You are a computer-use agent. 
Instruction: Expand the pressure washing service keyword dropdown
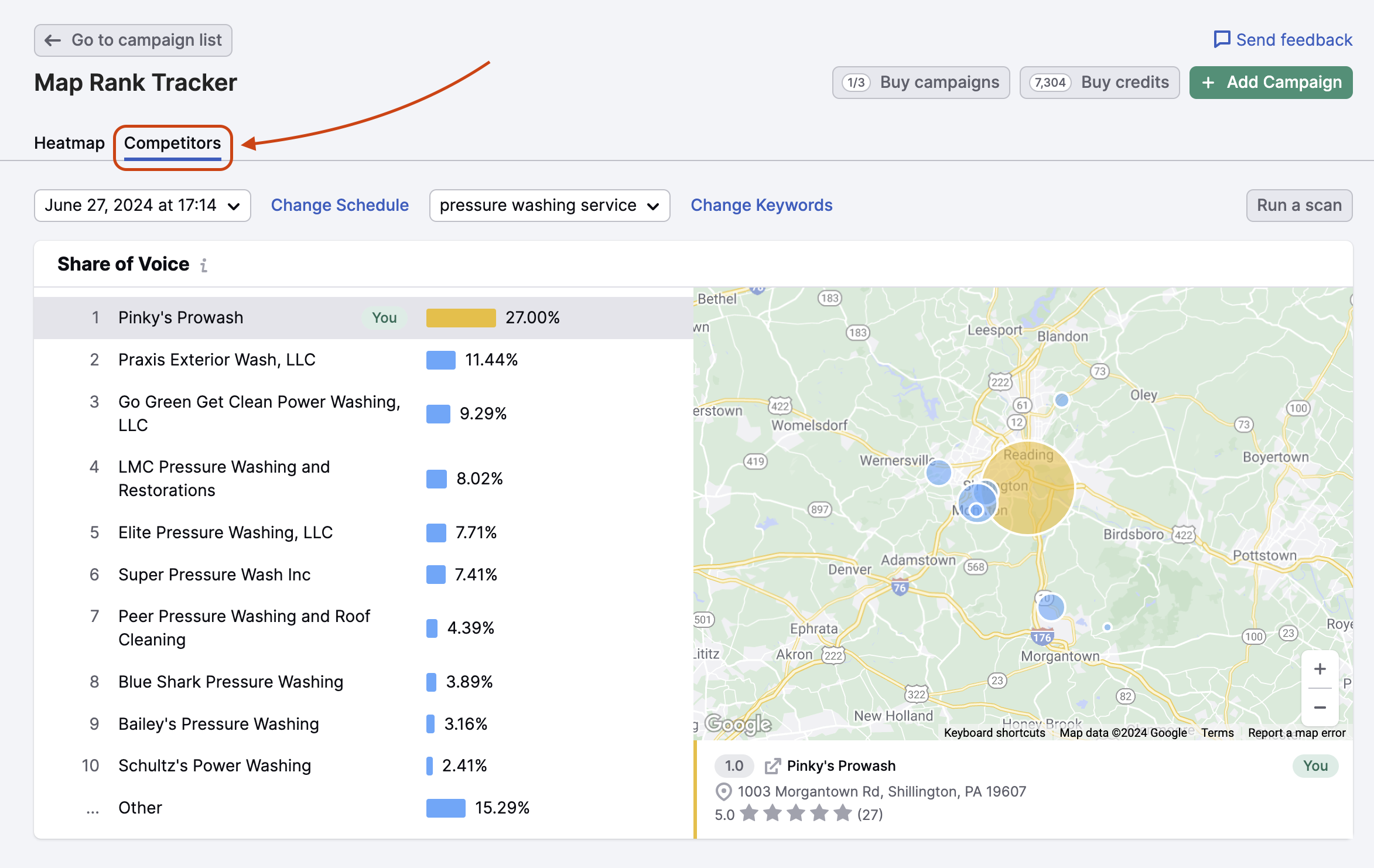pyautogui.click(x=549, y=206)
